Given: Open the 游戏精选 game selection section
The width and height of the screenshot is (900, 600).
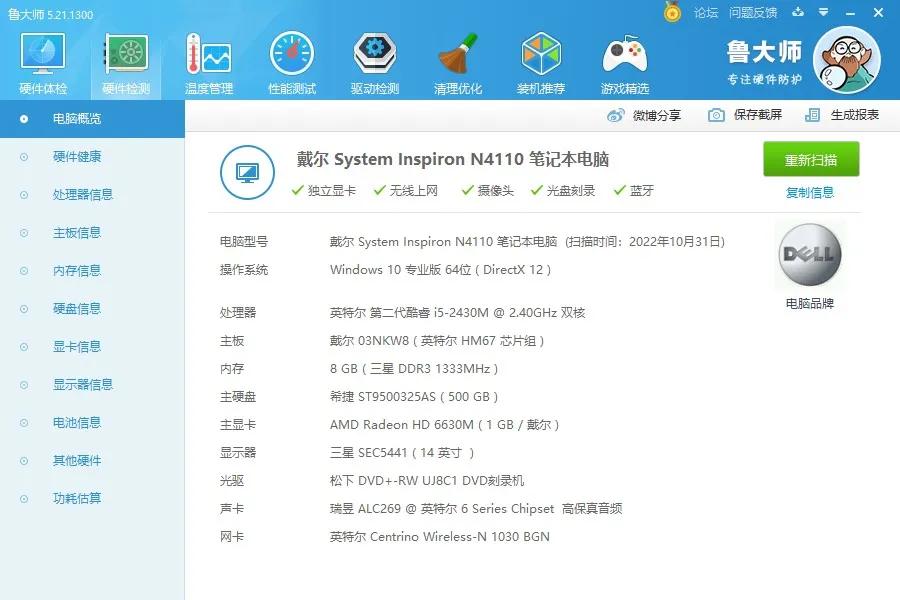Looking at the screenshot, I should point(624,58).
